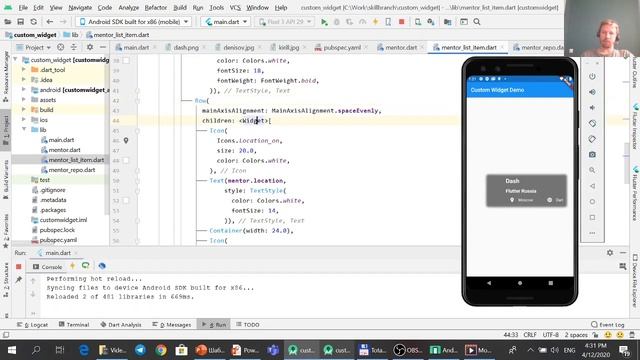Image resolution: width=640 pixels, height=360 pixels.
Task: Open device selector Android SDK dropdown
Action: click(133, 22)
